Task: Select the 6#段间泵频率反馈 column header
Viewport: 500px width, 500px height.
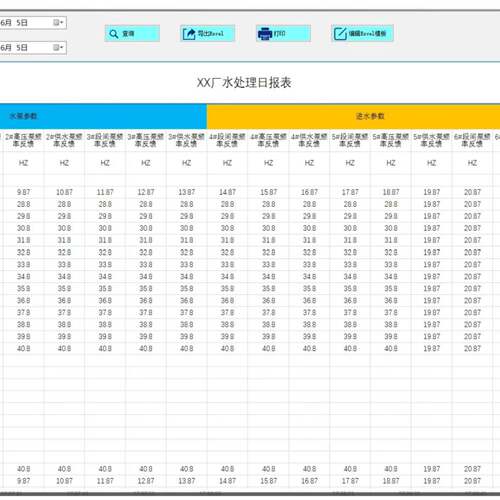Action: point(472,140)
